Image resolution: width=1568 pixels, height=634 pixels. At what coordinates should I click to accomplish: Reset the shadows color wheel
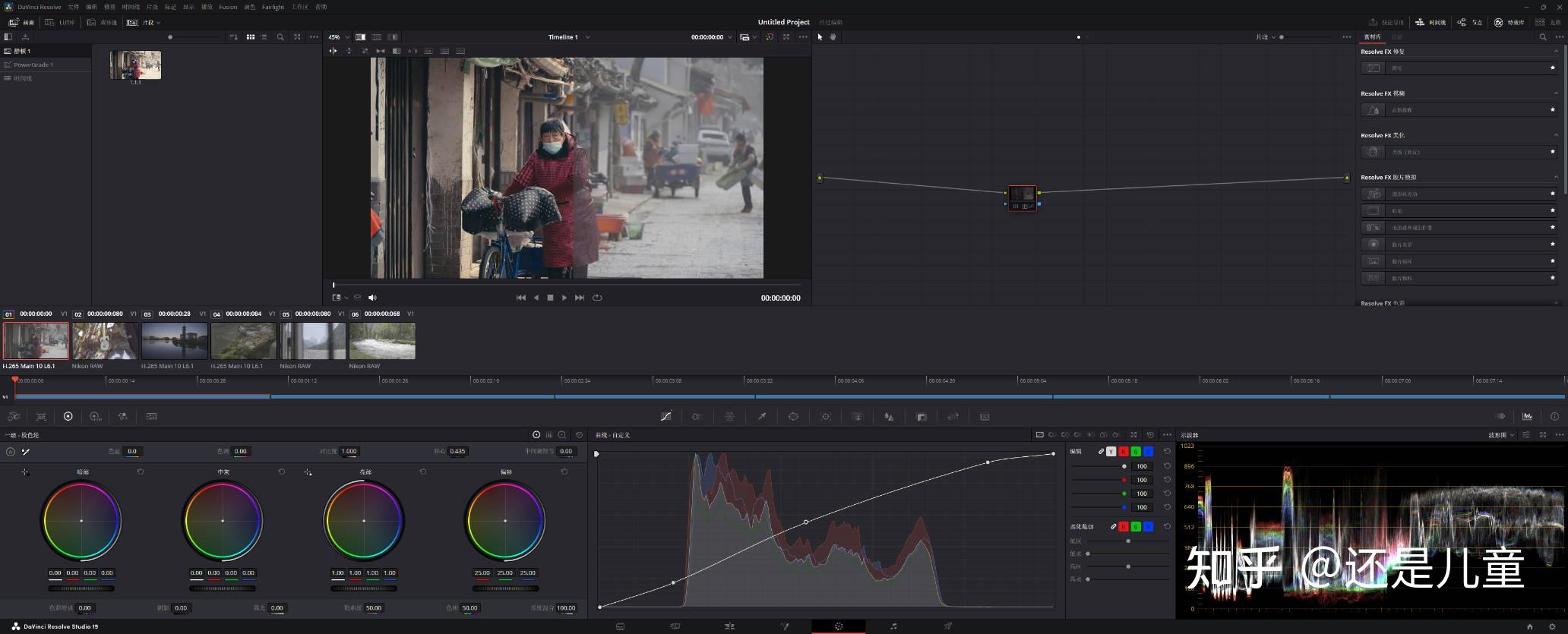click(x=141, y=472)
